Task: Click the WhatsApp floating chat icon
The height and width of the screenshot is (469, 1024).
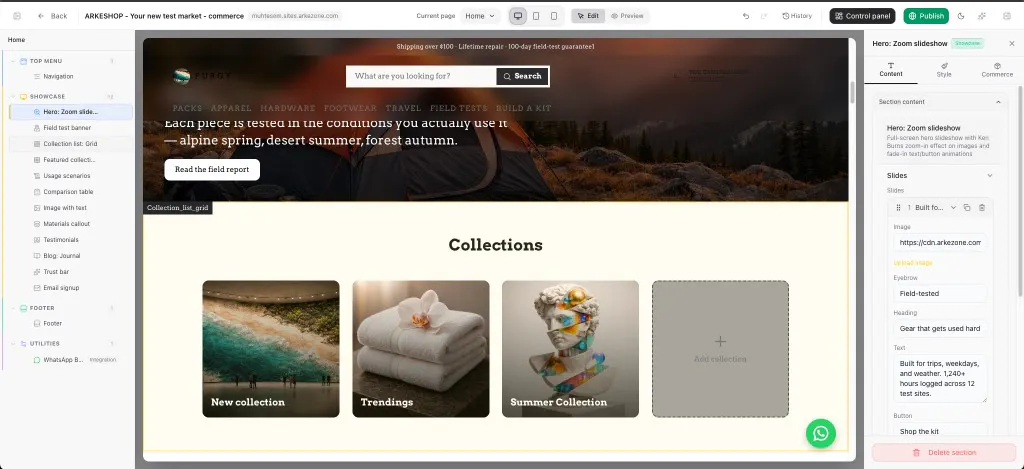Action: [821, 434]
